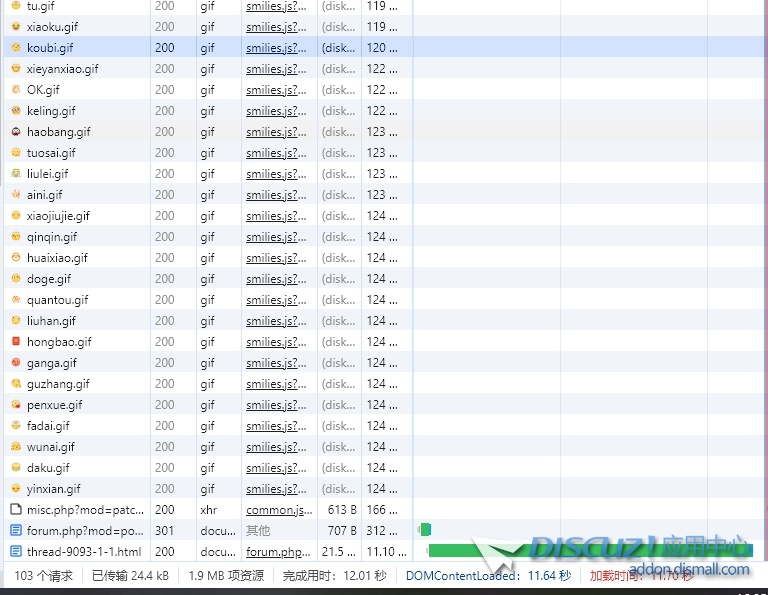768x595 pixels.
Task: Click the xiaojiujie.gif smiley icon
Action: coord(16,215)
